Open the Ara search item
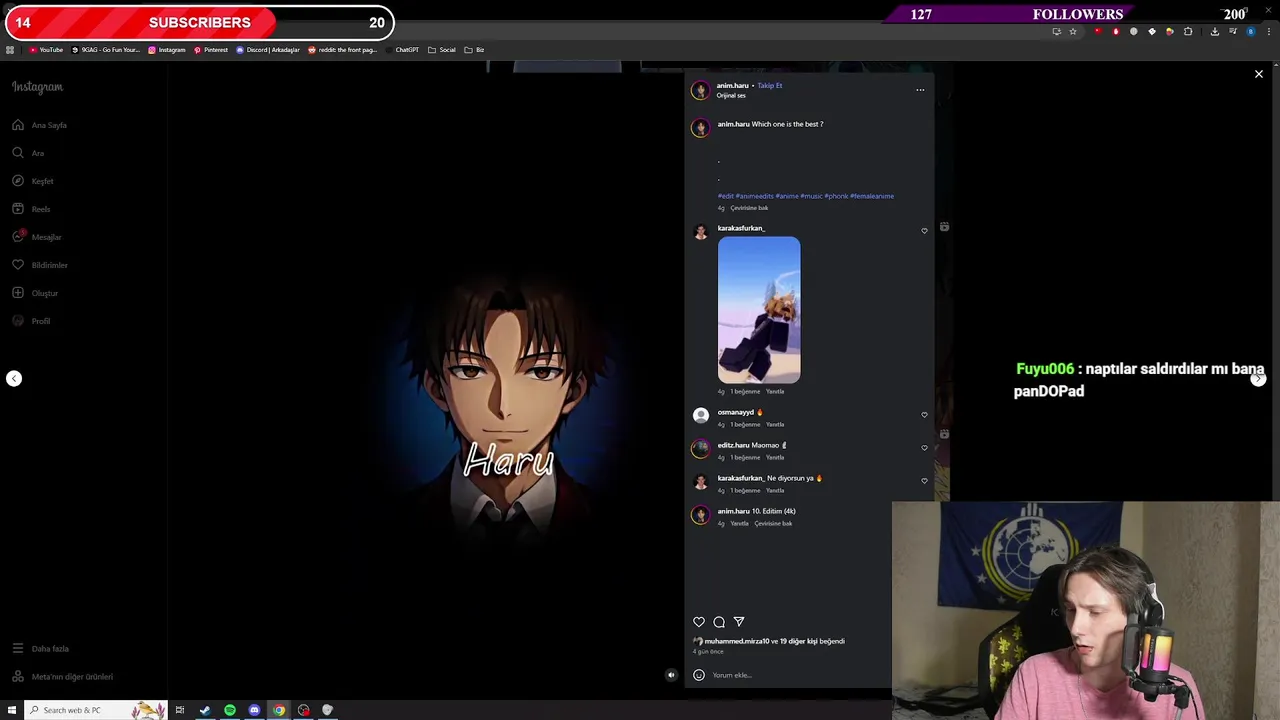The height and width of the screenshot is (720, 1280). point(28,153)
